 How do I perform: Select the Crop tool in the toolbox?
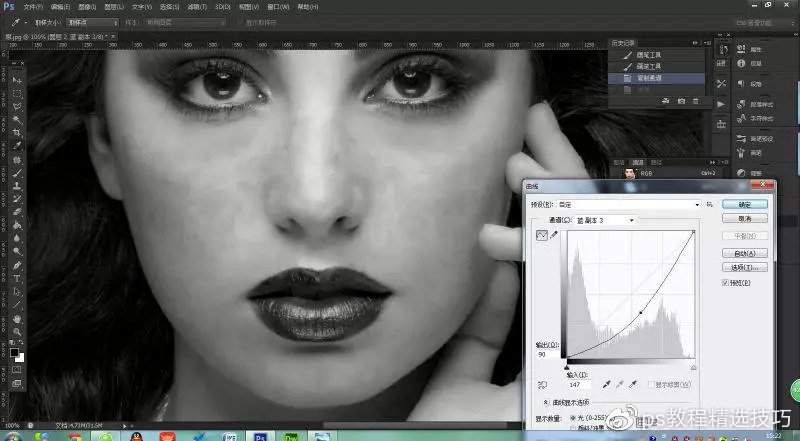(x=17, y=132)
